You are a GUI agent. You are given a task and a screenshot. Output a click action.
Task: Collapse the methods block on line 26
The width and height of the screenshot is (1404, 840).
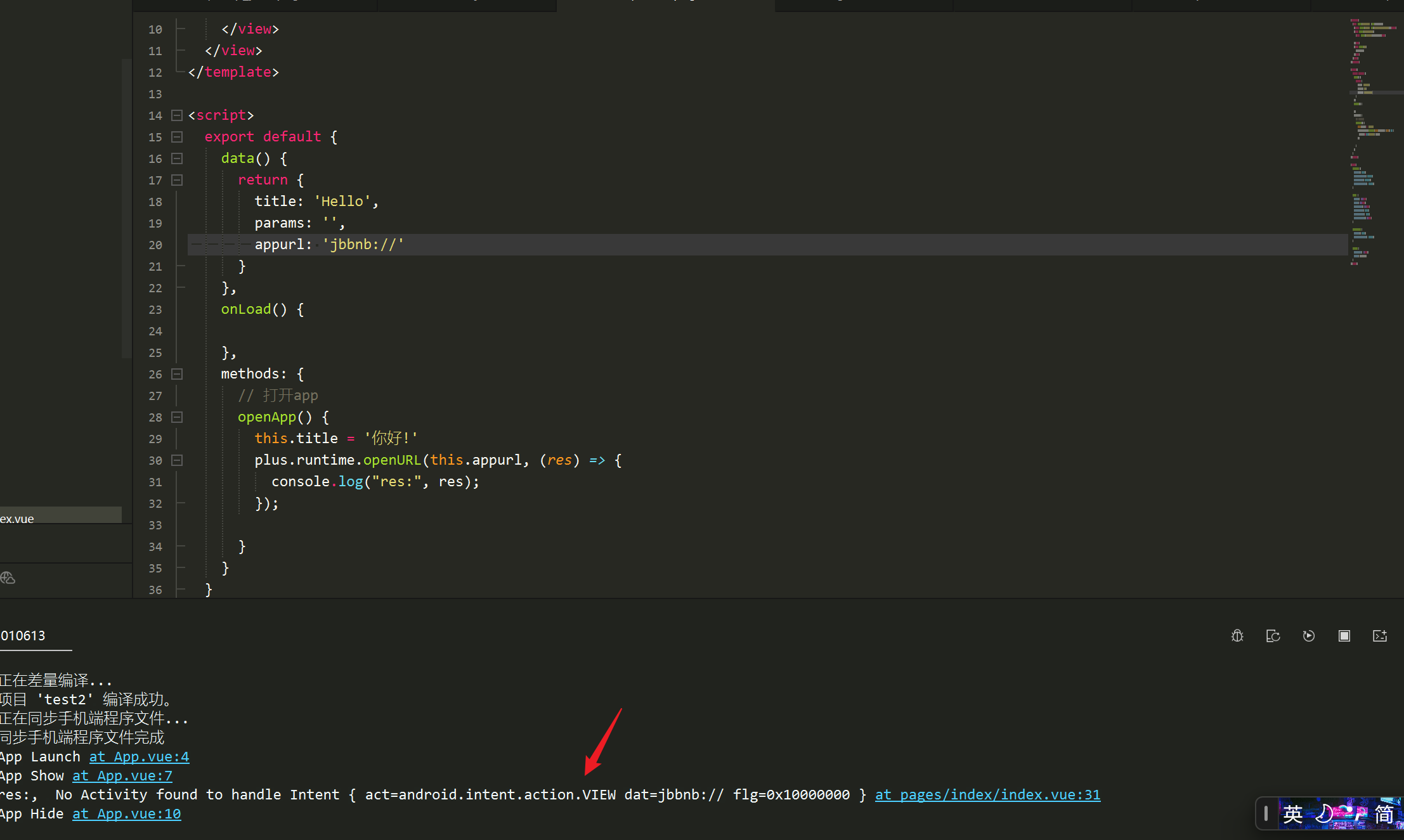pyautogui.click(x=177, y=374)
